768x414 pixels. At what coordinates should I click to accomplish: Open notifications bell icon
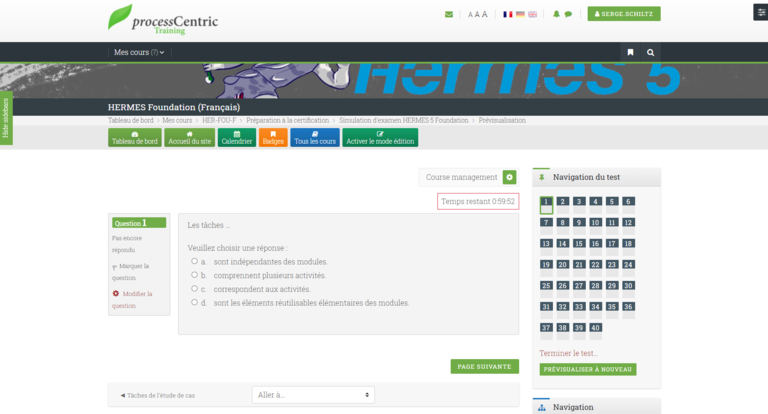[556, 14]
